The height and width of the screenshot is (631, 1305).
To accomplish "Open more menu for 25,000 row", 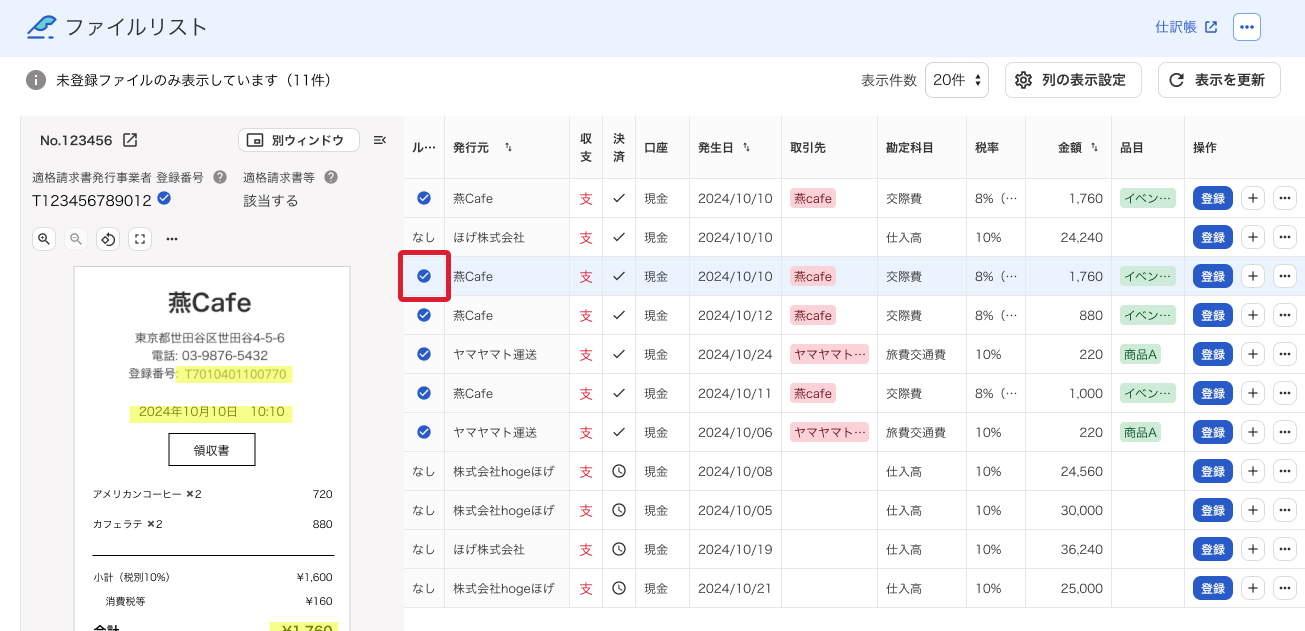I will [x=1285, y=588].
